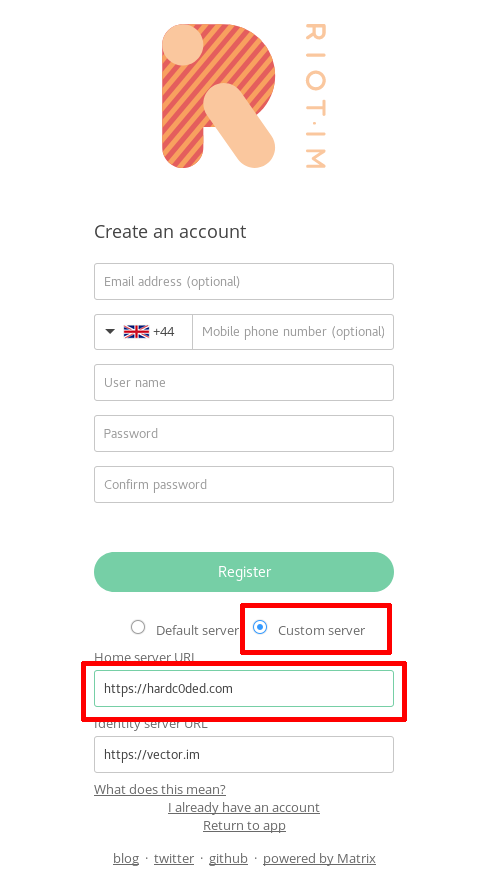Click the vertical RIOT.IM wordmark
The width and height of the screenshot is (486, 882).
tap(316, 96)
